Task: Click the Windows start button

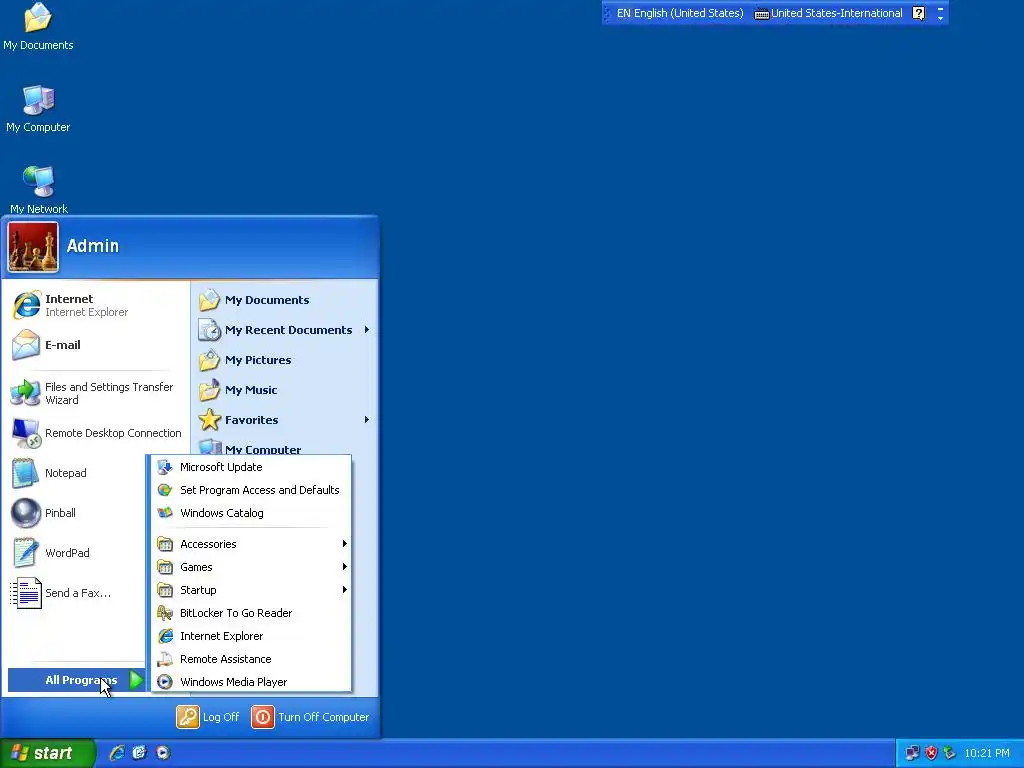Action: coord(47,753)
